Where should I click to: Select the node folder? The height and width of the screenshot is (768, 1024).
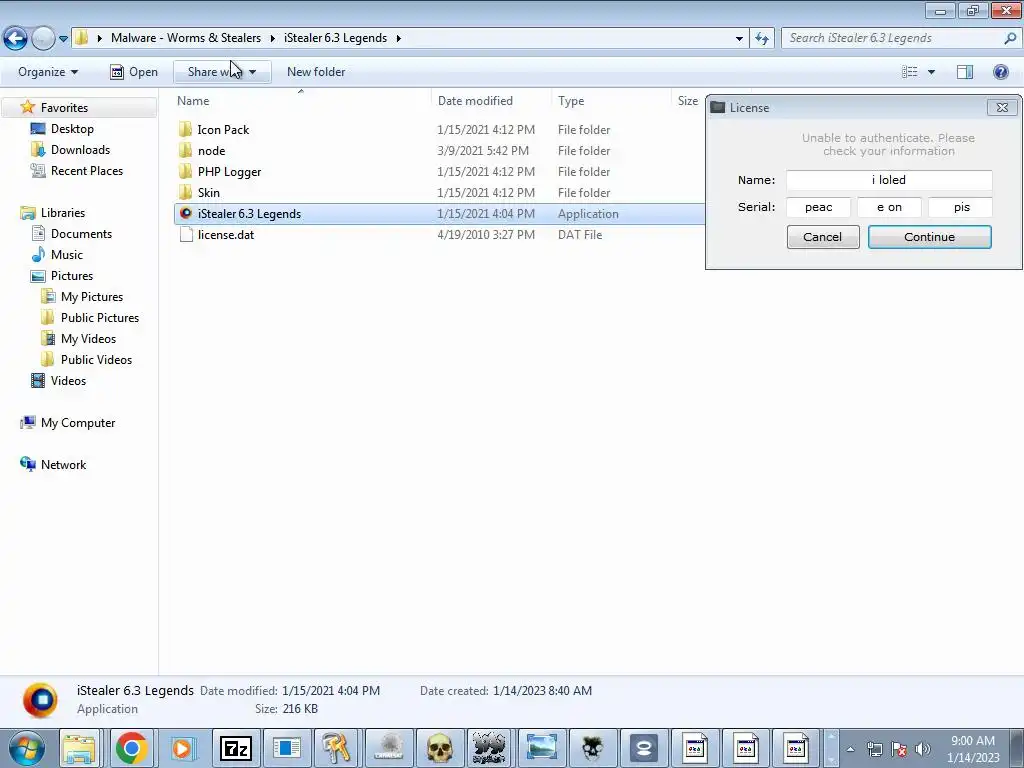[x=211, y=150]
